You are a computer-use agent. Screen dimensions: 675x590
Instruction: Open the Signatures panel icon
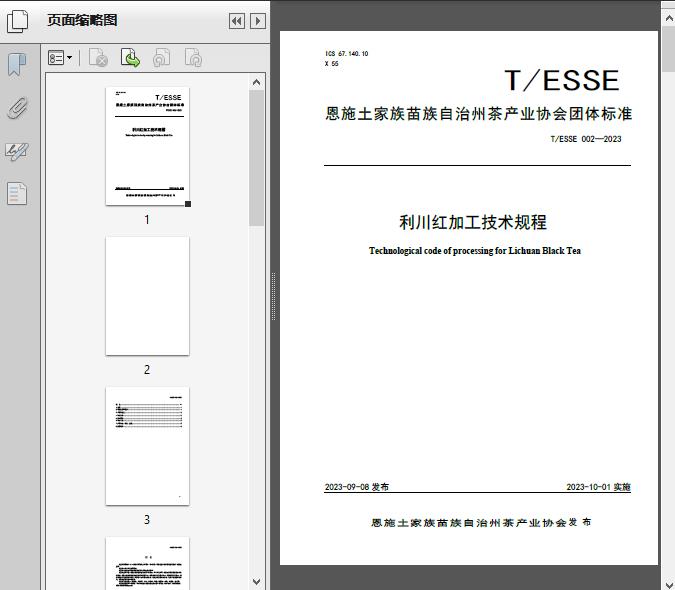point(17,151)
